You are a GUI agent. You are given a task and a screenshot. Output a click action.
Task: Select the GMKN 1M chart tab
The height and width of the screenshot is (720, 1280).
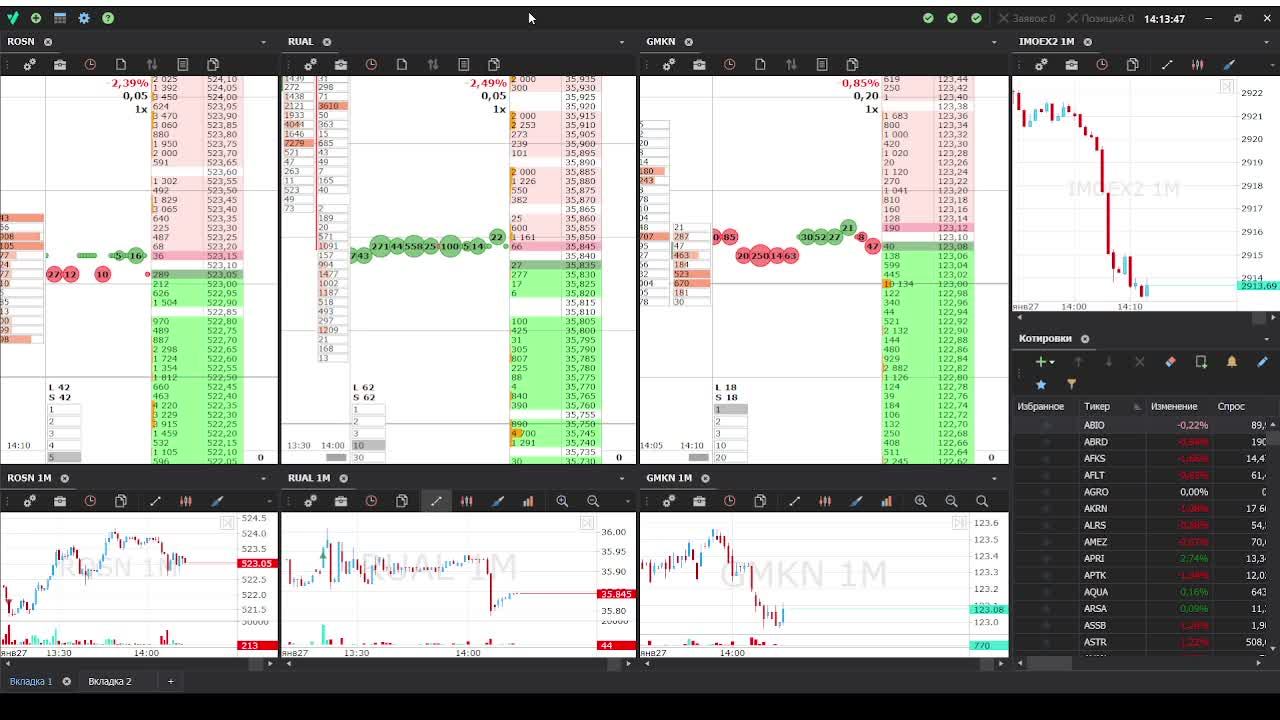[669, 478]
